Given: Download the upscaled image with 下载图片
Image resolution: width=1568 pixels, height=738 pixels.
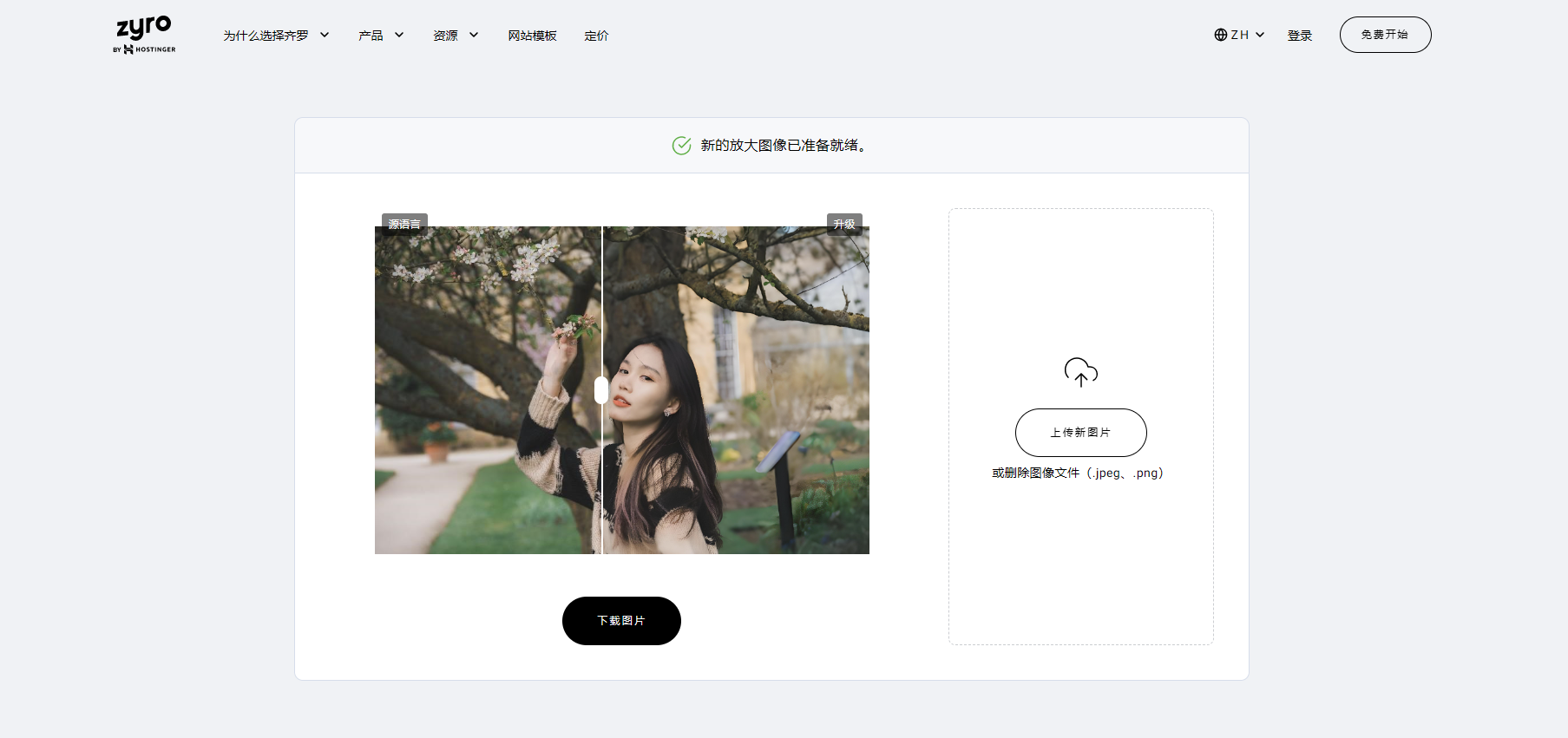Looking at the screenshot, I should pyautogui.click(x=621, y=621).
